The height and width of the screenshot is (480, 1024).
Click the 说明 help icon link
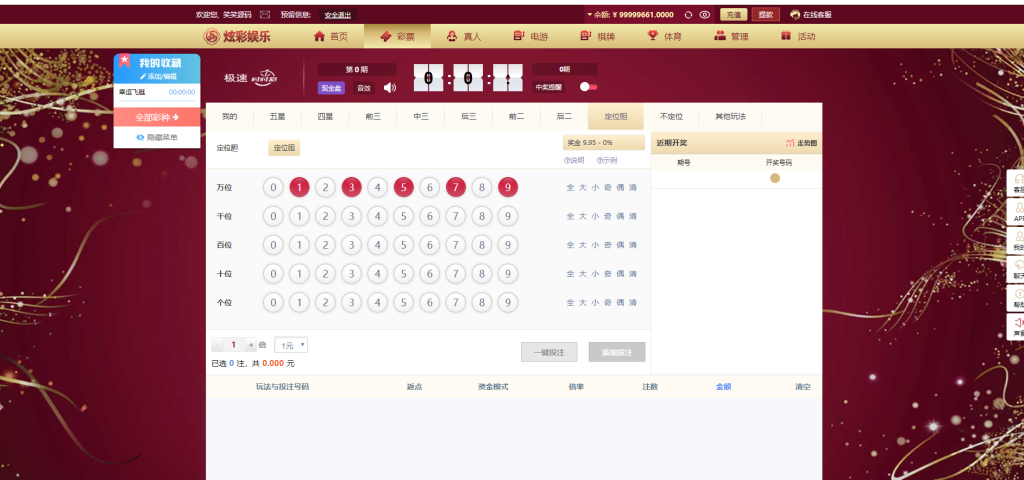click(x=574, y=160)
